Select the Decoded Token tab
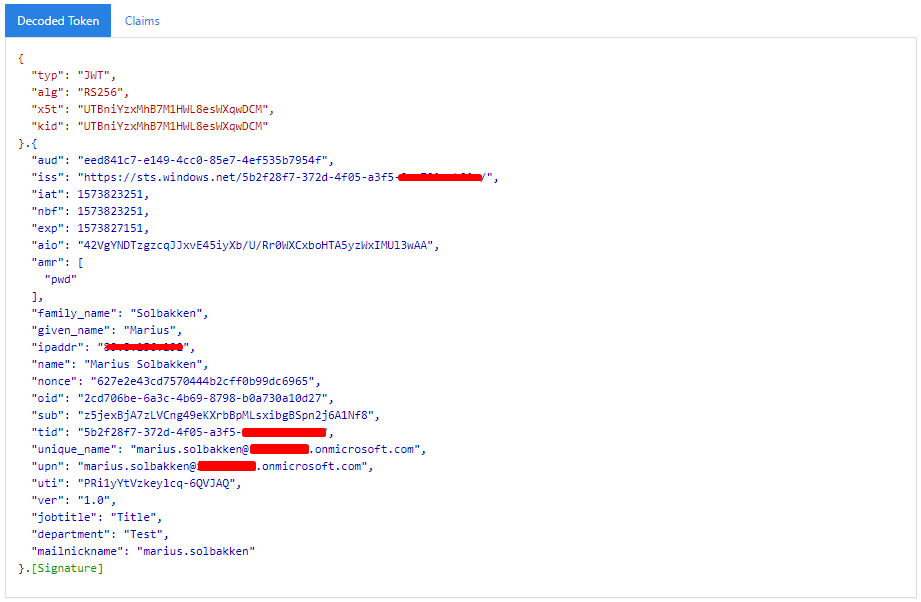The height and width of the screenshot is (602, 921). click(x=58, y=21)
